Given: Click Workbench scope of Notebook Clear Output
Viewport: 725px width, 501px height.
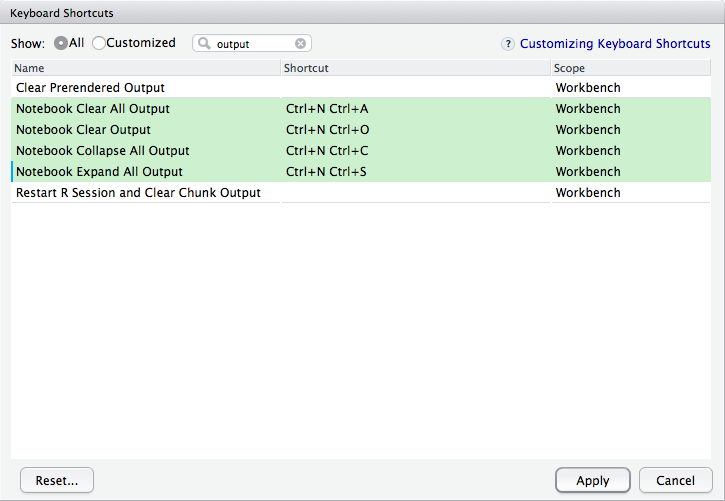Looking at the screenshot, I should (x=631, y=129).
